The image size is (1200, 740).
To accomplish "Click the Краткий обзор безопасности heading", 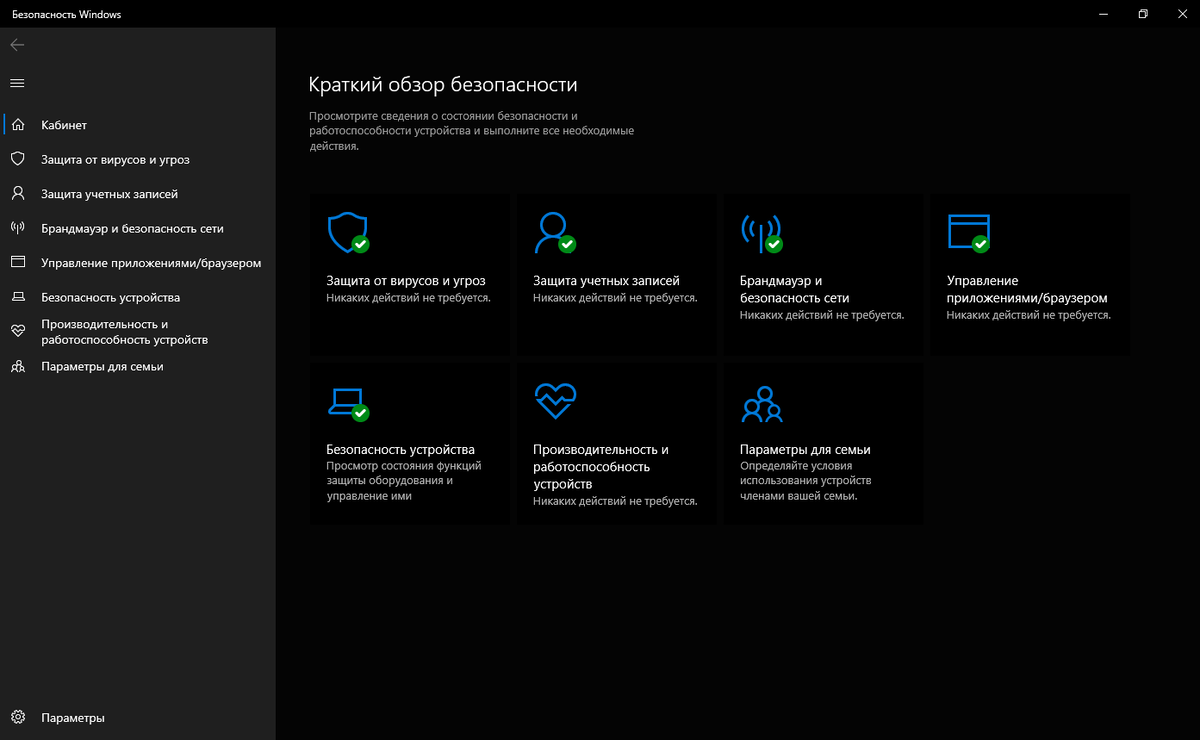I will (443, 85).
